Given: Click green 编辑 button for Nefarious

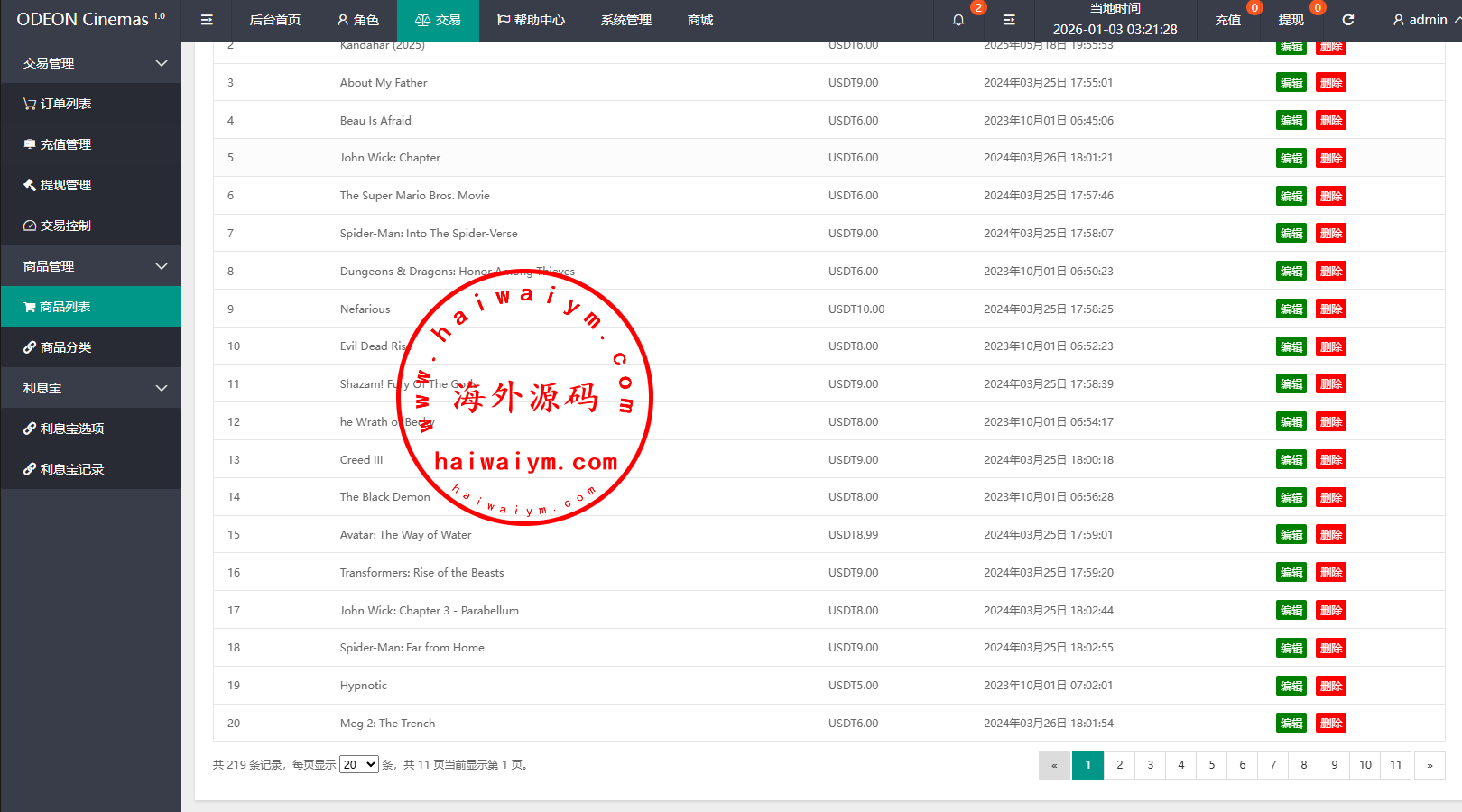Looking at the screenshot, I should pos(1291,309).
